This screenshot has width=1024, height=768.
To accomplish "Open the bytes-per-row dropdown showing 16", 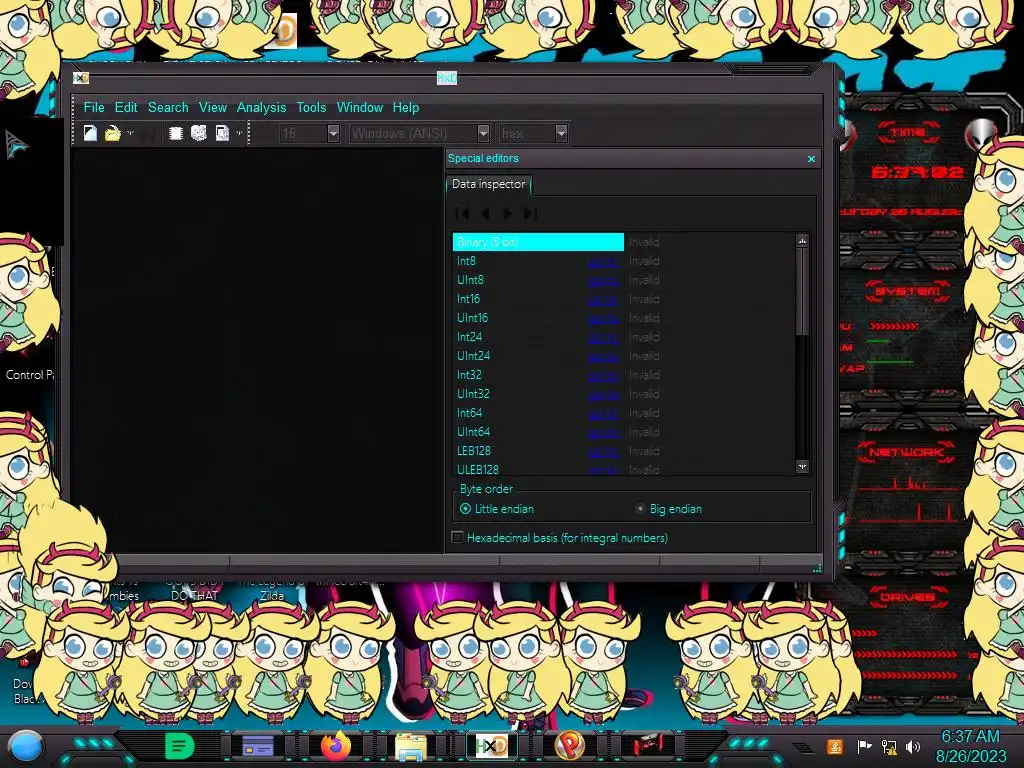I will point(333,133).
